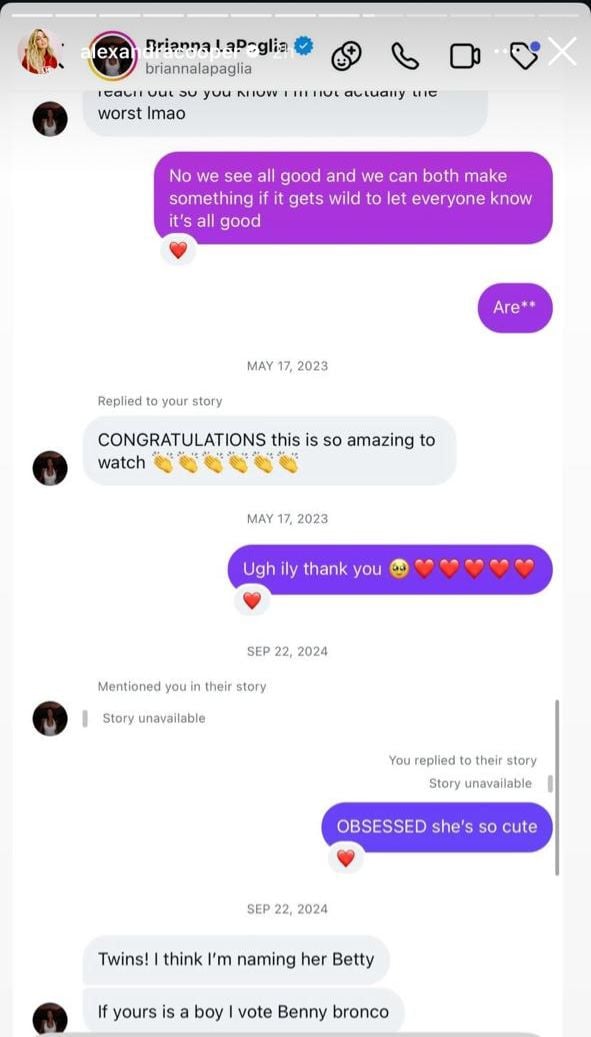Viewport: 591px width, 1037px height.
Task: Start a video call with the camera icon
Action: pos(465,56)
